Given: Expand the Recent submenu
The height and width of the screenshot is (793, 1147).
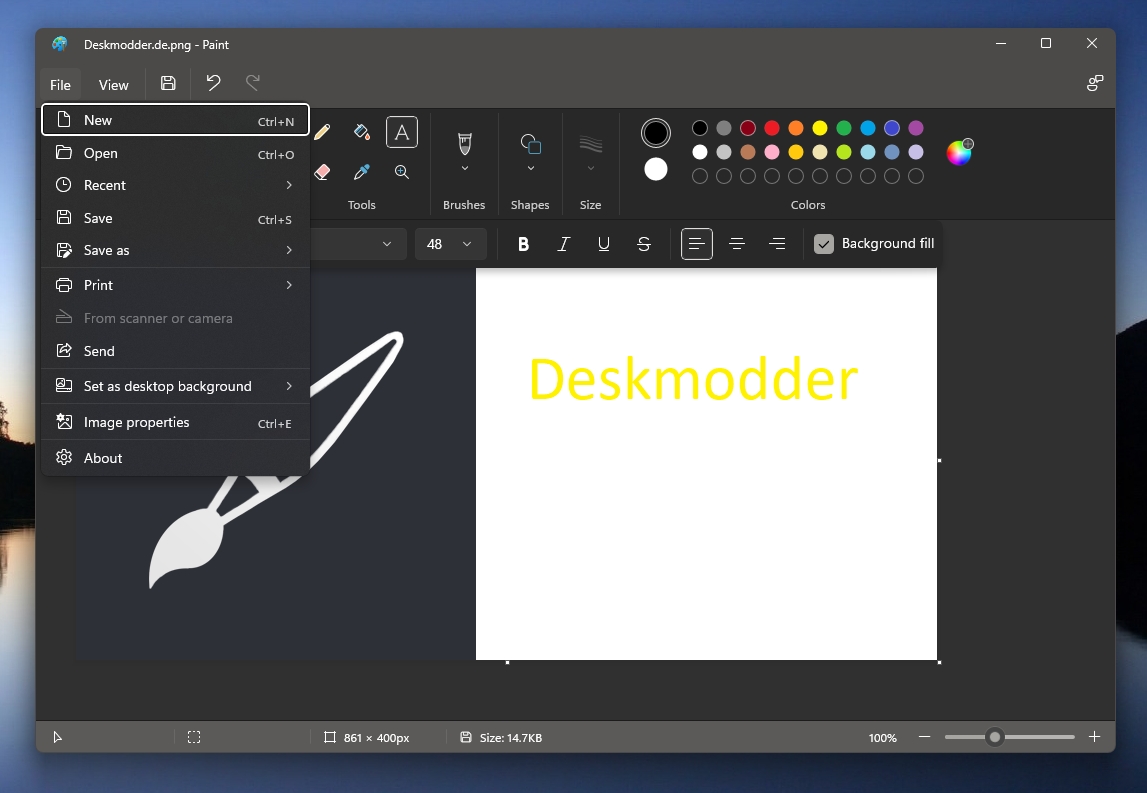Looking at the screenshot, I should (176, 185).
